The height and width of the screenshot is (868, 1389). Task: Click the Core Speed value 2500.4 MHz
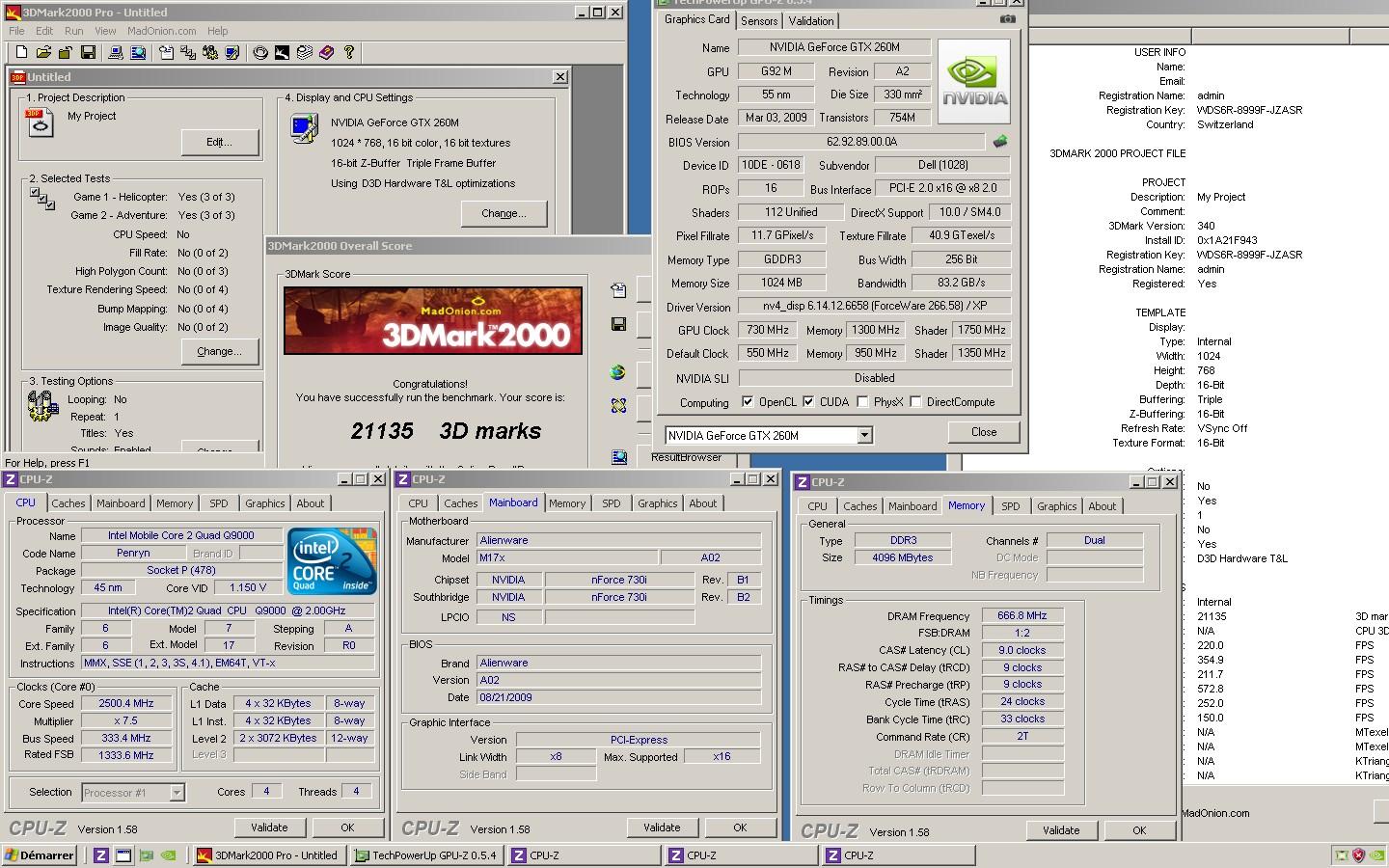click(126, 703)
